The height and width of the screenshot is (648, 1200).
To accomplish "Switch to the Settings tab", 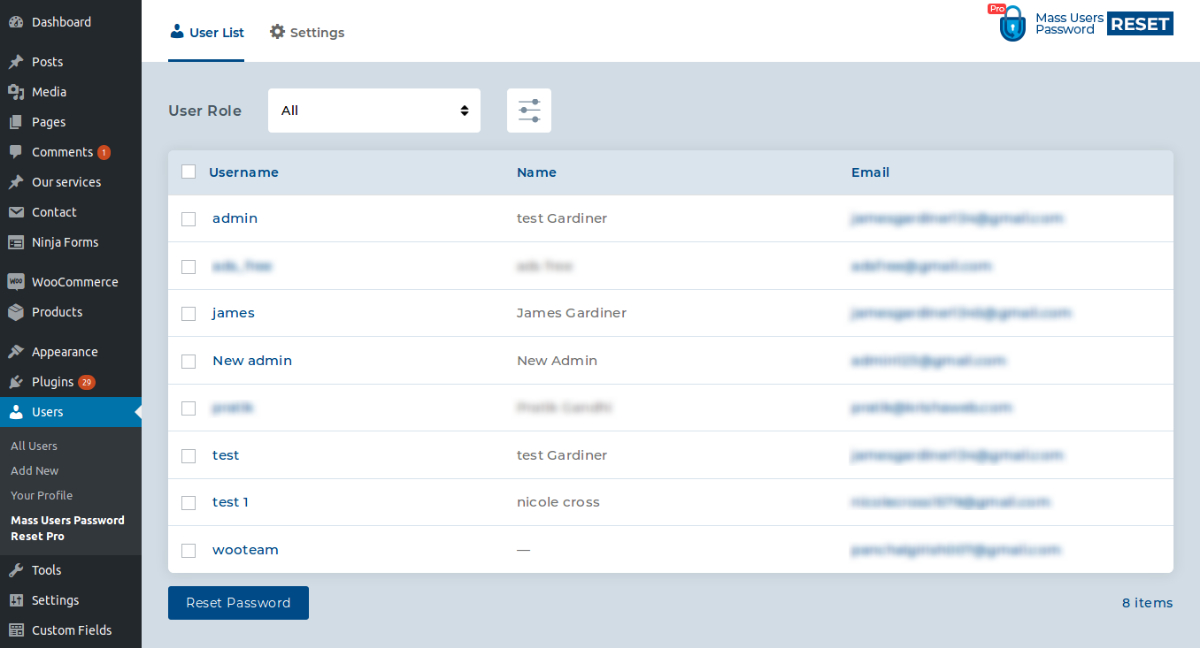I will click(307, 33).
